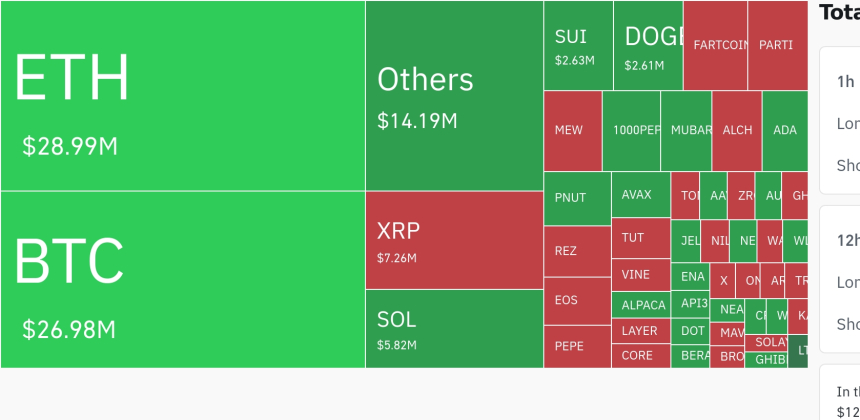Select the red EOS tile
This screenshot has width=860, height=420.
coord(576,300)
